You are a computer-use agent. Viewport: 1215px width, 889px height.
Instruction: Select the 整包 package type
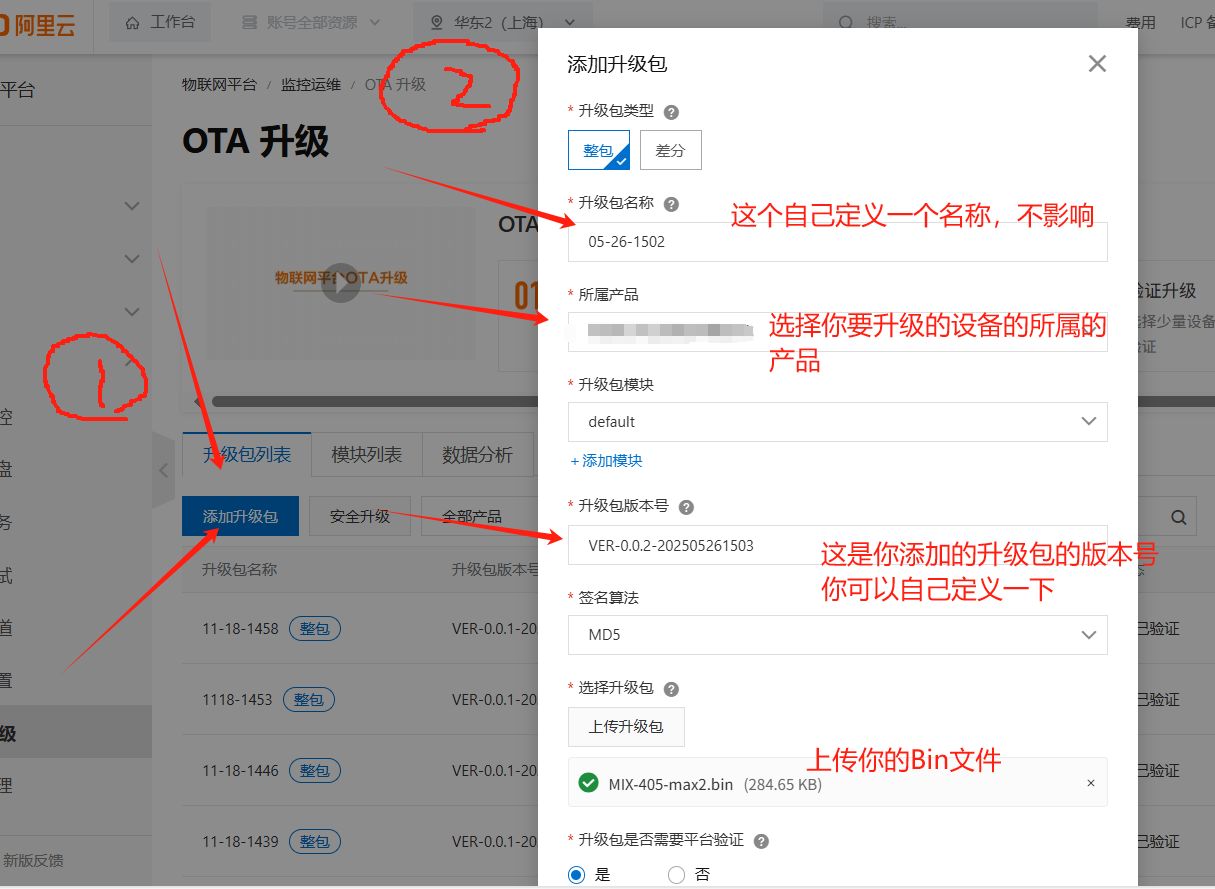pyautogui.click(x=599, y=150)
